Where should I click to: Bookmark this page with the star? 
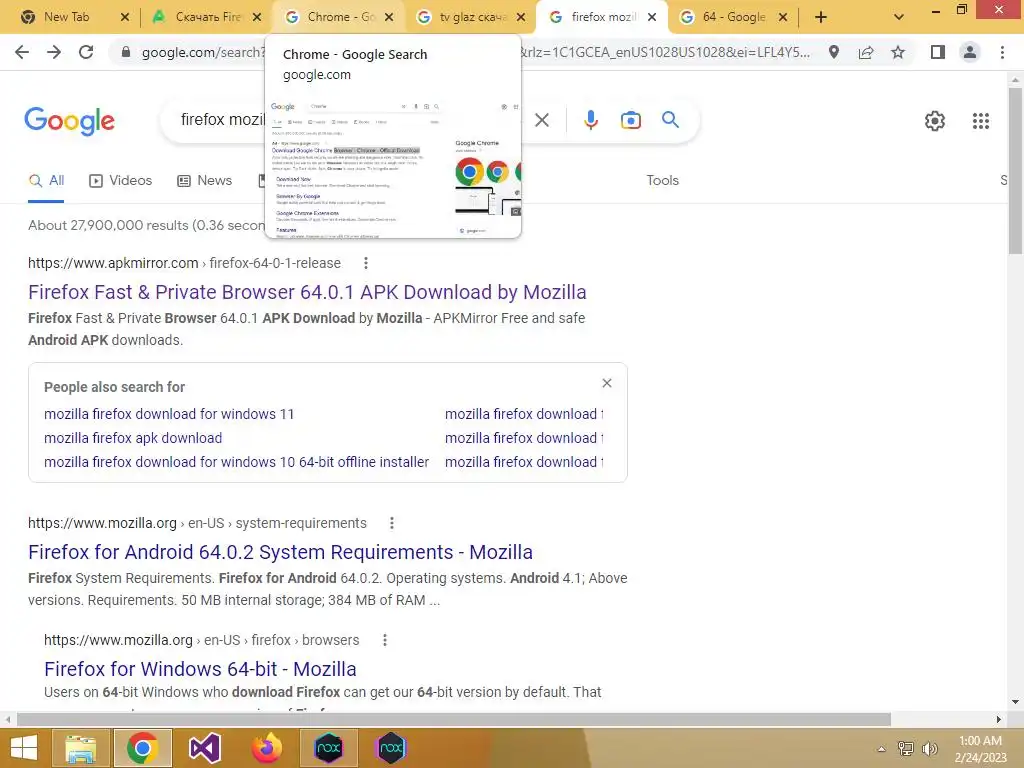tap(898, 52)
